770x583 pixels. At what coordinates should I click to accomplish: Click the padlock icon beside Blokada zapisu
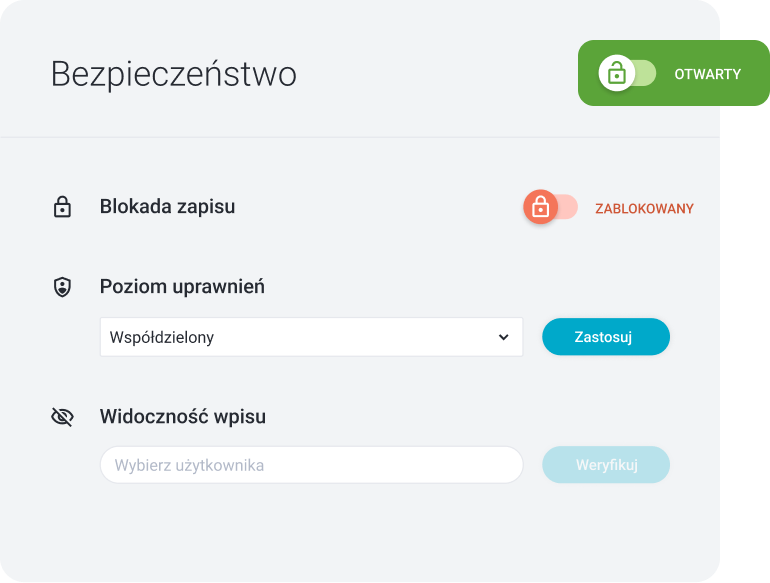(x=62, y=208)
